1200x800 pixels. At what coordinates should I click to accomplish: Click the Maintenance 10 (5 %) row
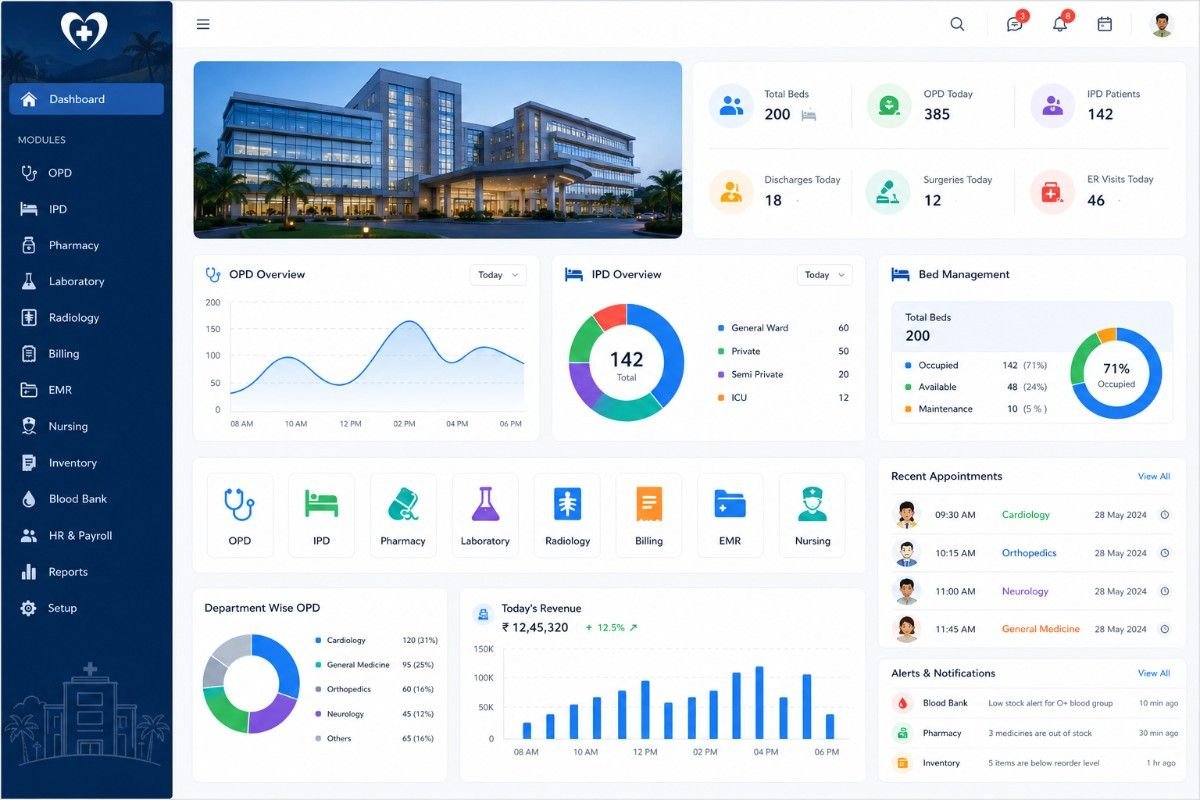(975, 409)
